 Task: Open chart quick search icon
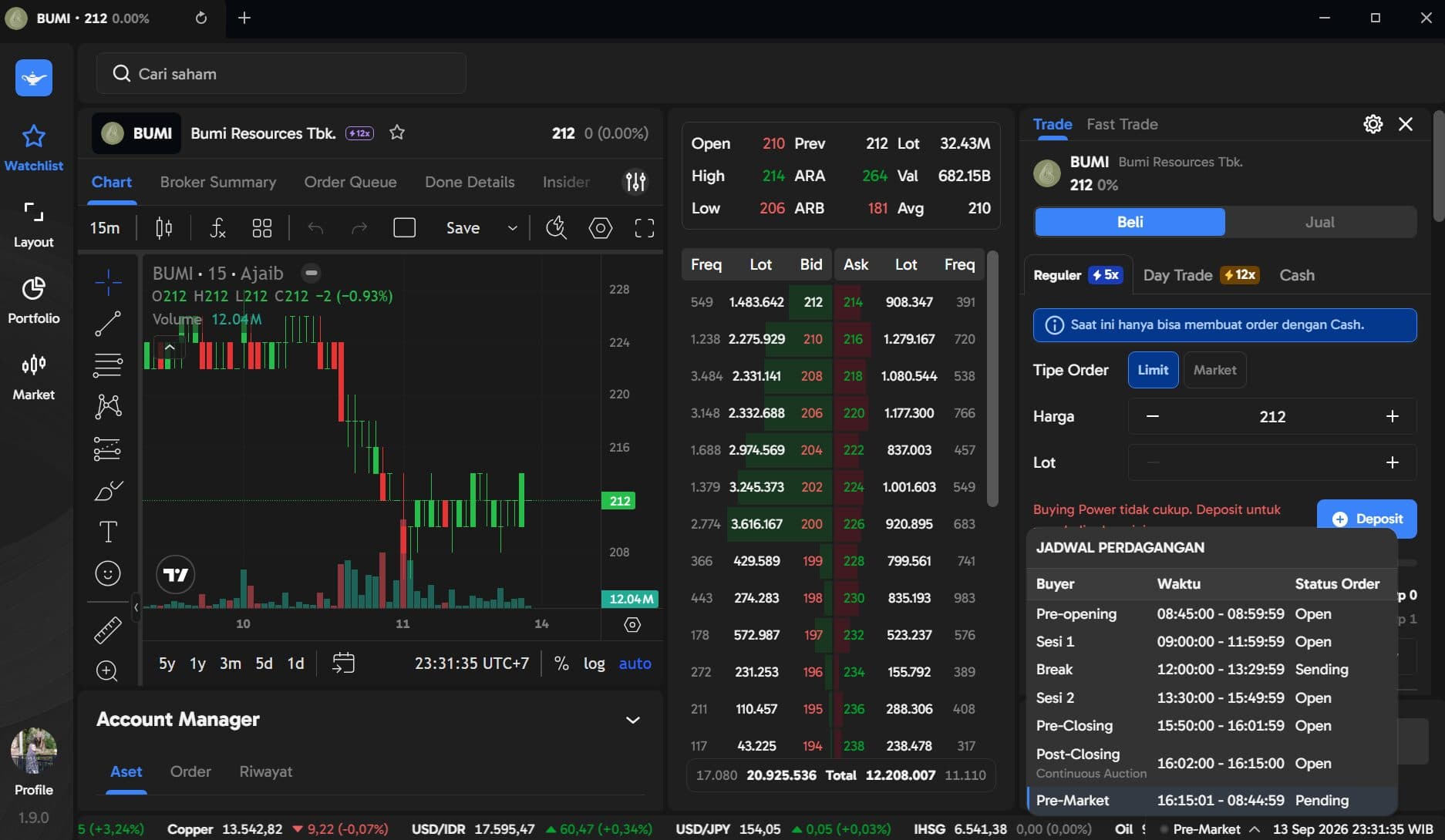point(556,227)
